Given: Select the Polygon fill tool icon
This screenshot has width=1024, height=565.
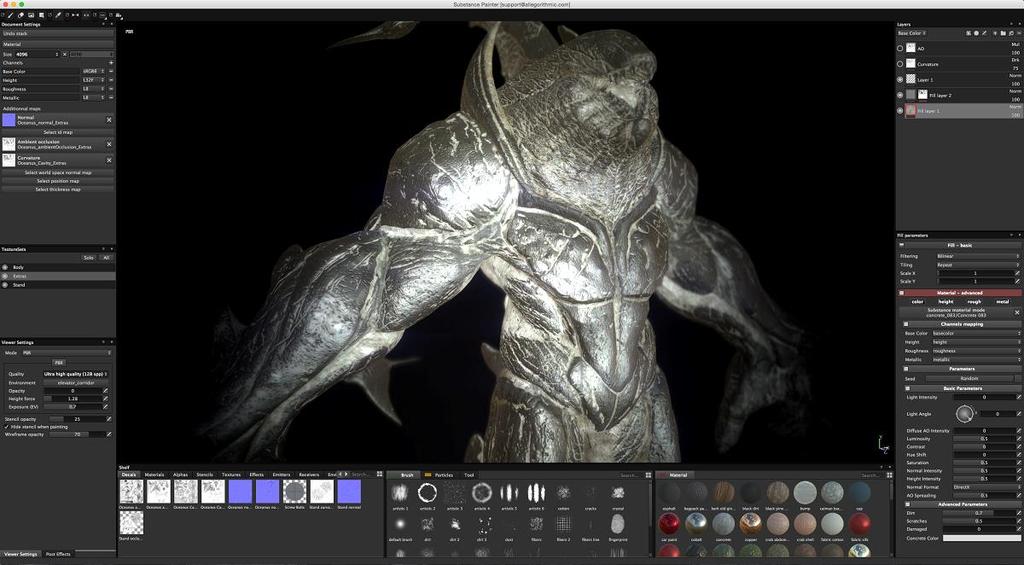Looking at the screenshot, I should pos(42,14).
